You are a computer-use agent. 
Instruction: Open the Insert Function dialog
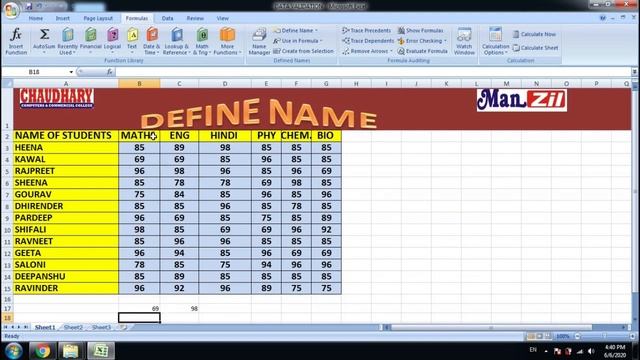pyautogui.click(x=16, y=41)
